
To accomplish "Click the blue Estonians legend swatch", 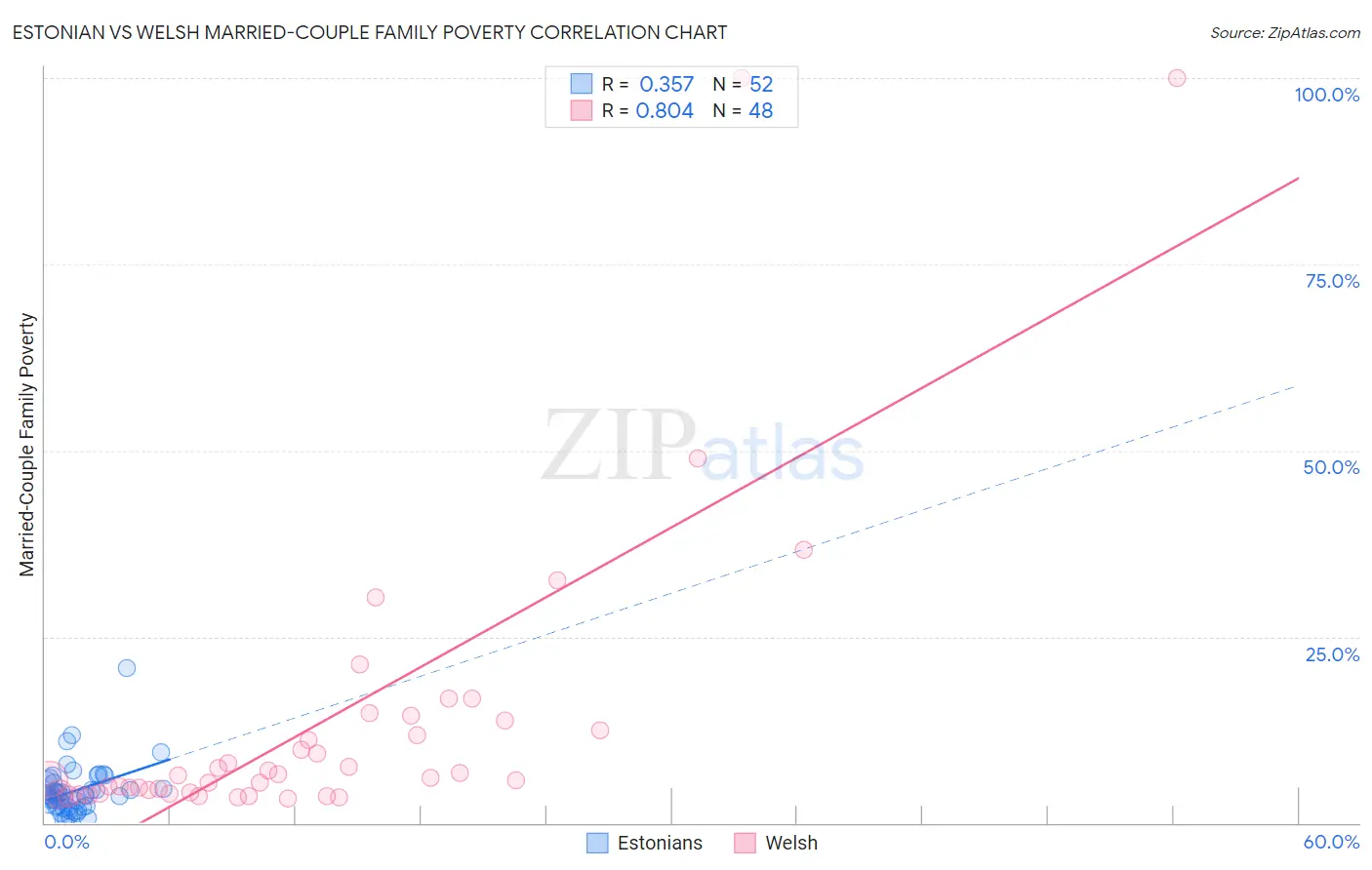I will 597,843.
